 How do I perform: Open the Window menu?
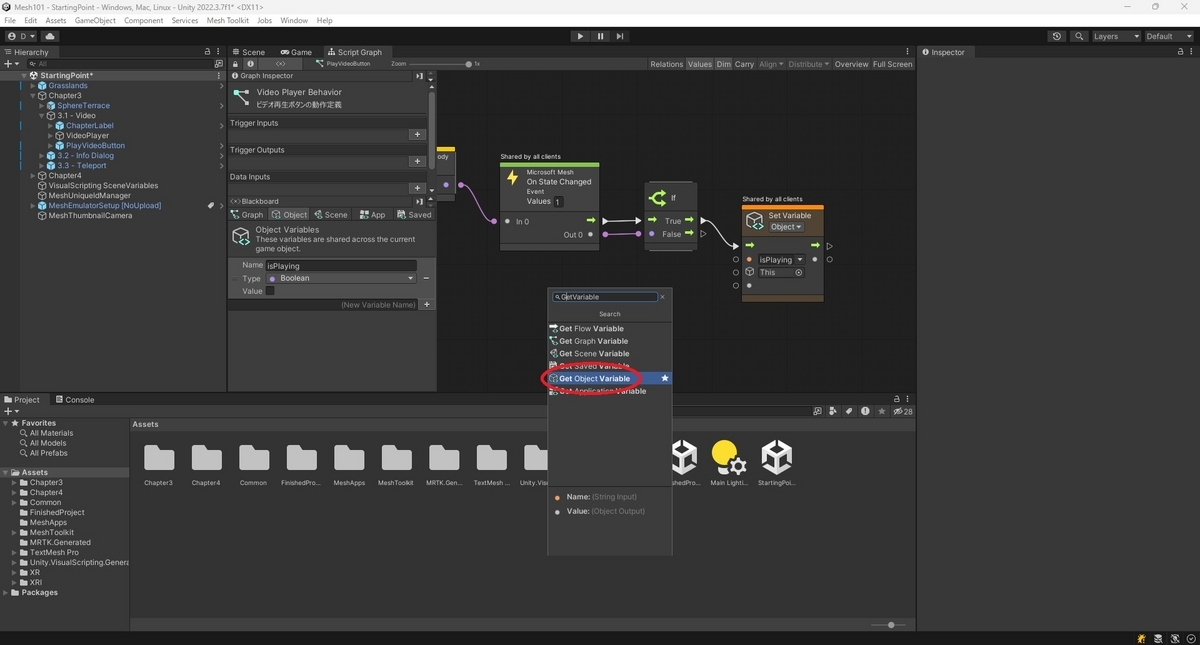point(294,20)
